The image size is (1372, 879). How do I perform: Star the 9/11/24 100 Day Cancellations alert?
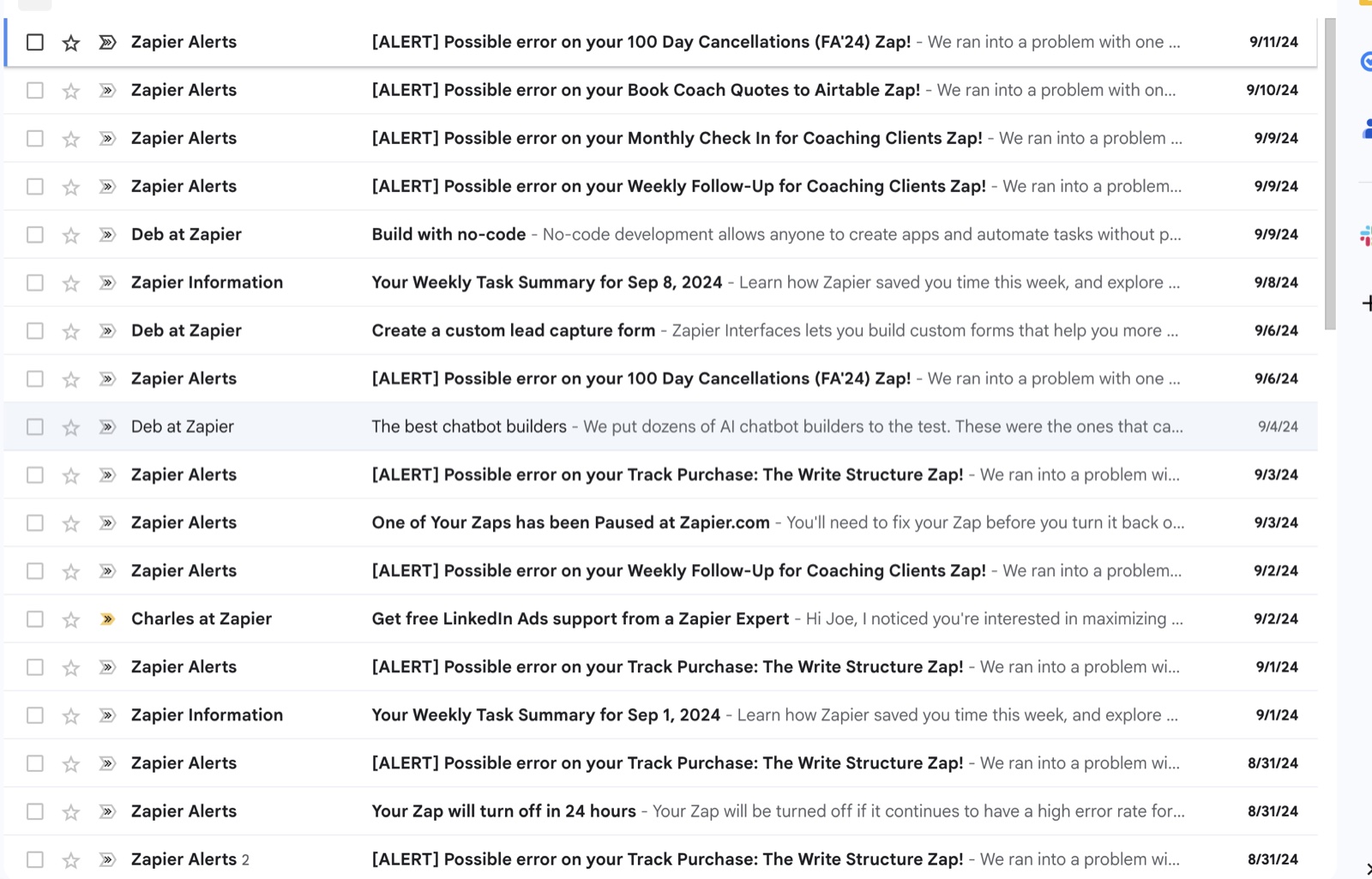[71, 43]
